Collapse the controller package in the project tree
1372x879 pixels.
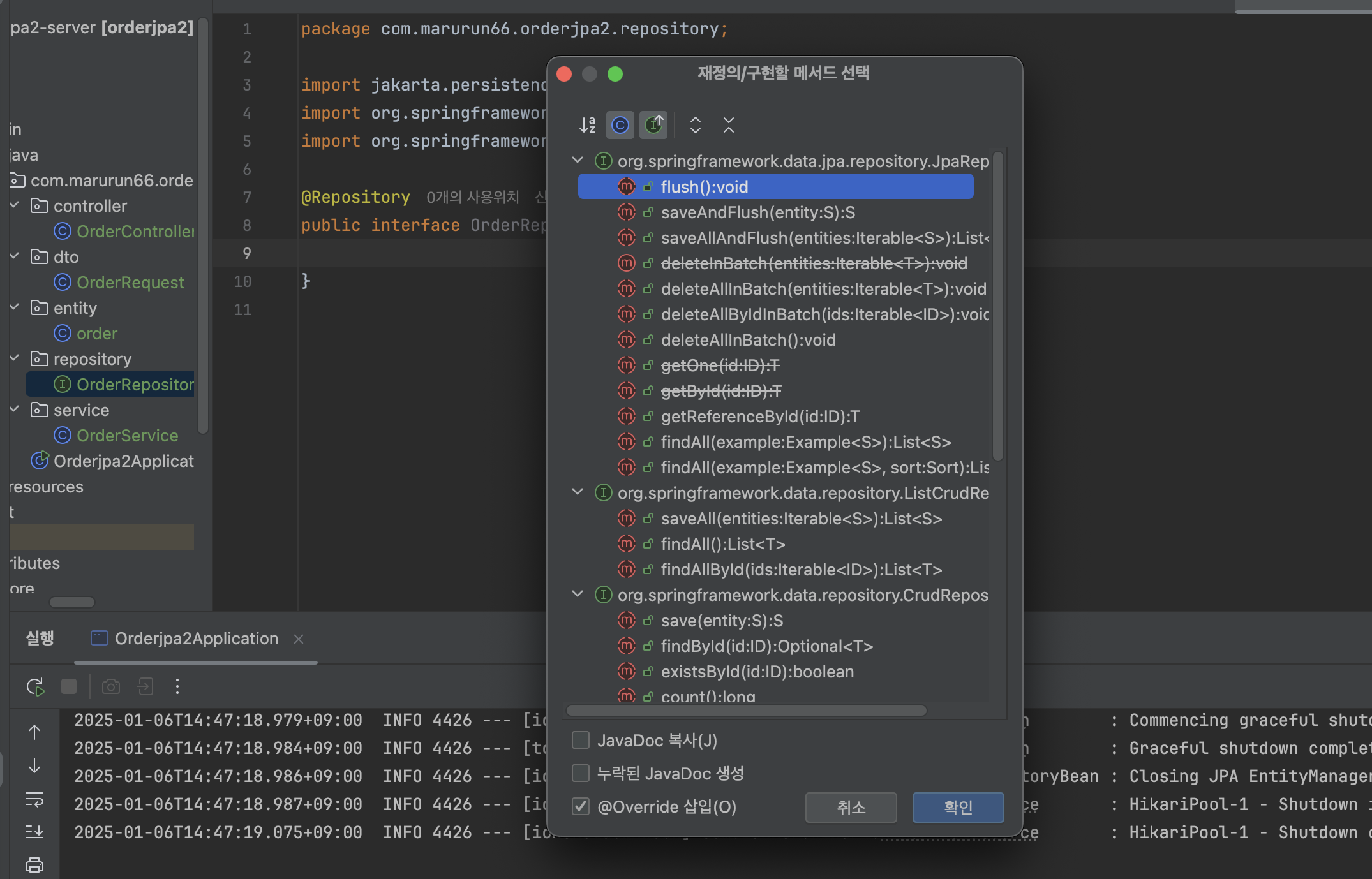pyautogui.click(x=15, y=205)
